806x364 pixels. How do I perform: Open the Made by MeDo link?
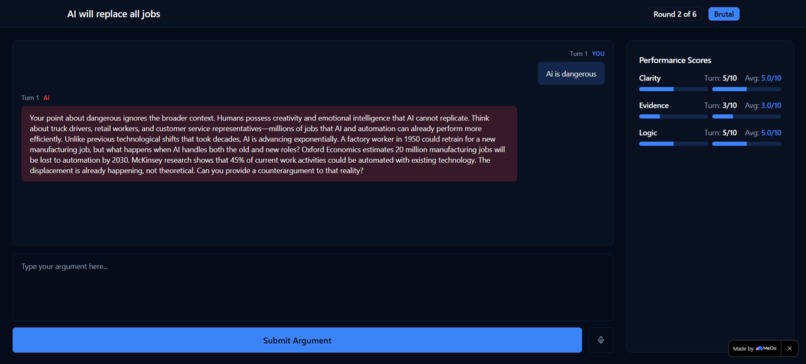[755, 348]
